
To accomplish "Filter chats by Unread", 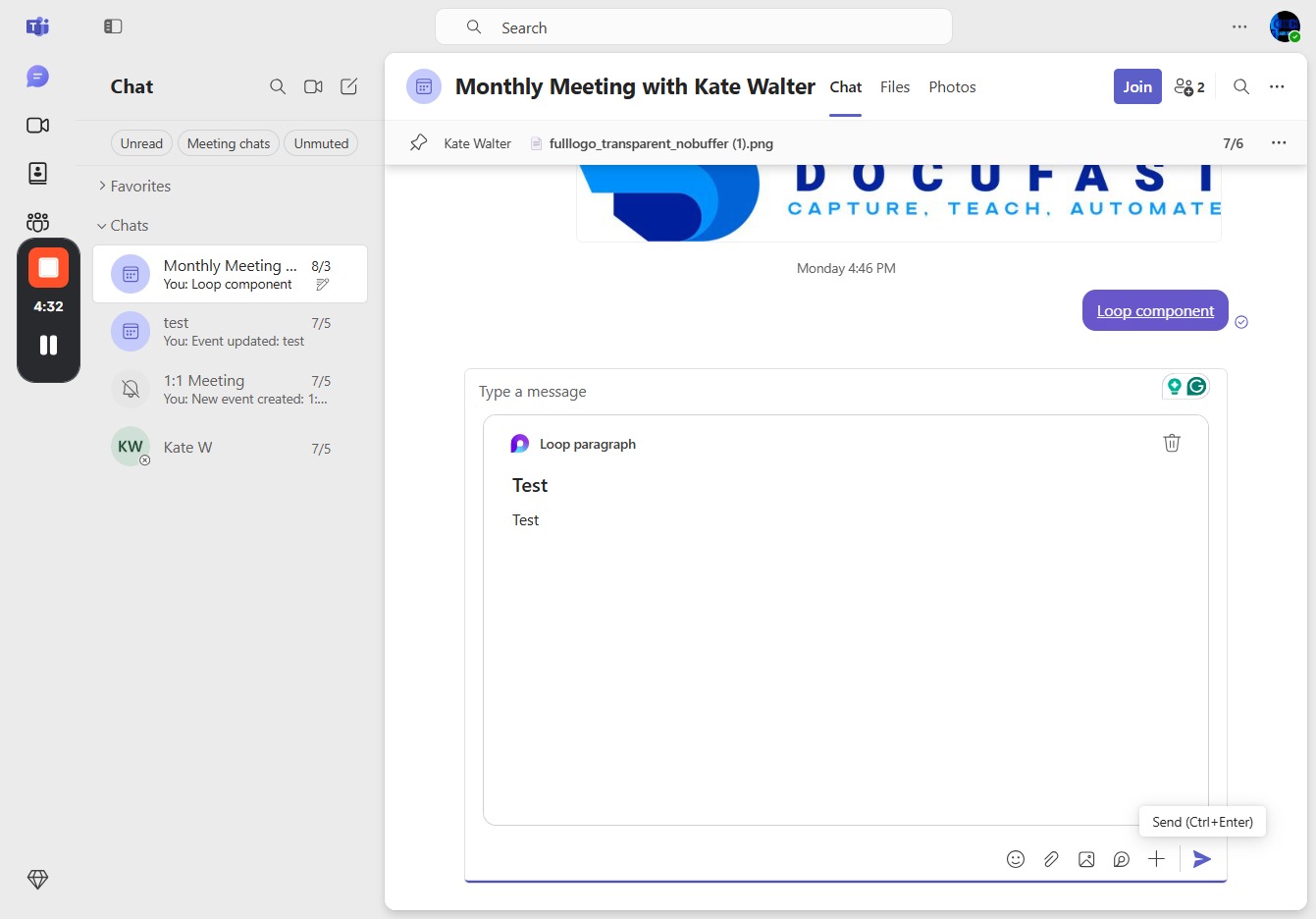I will [x=141, y=143].
